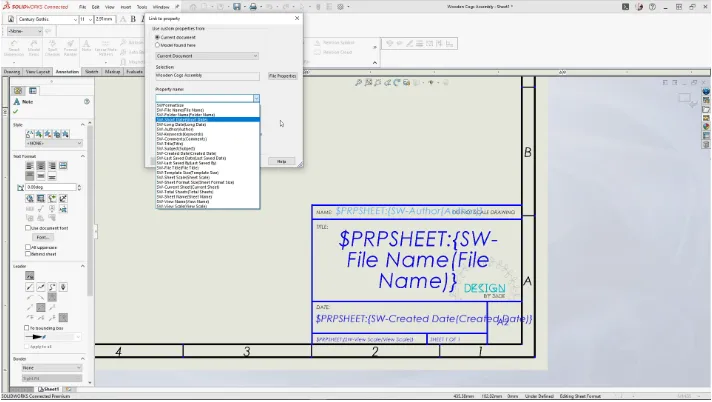The width and height of the screenshot is (712, 402).
Task: Open the Tools menu
Action: [142, 7]
